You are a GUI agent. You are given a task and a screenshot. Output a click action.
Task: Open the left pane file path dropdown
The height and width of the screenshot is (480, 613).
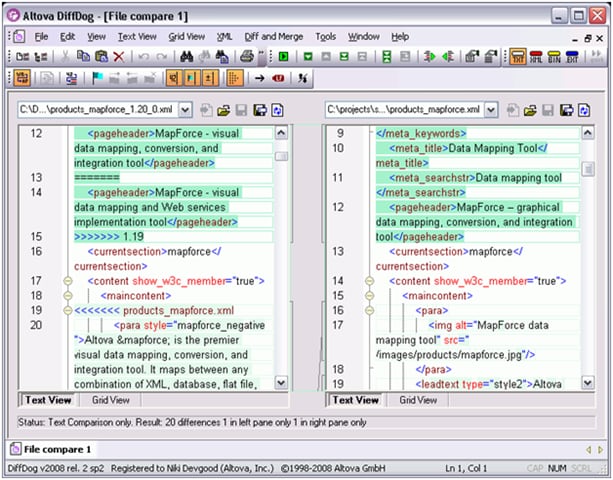185,110
